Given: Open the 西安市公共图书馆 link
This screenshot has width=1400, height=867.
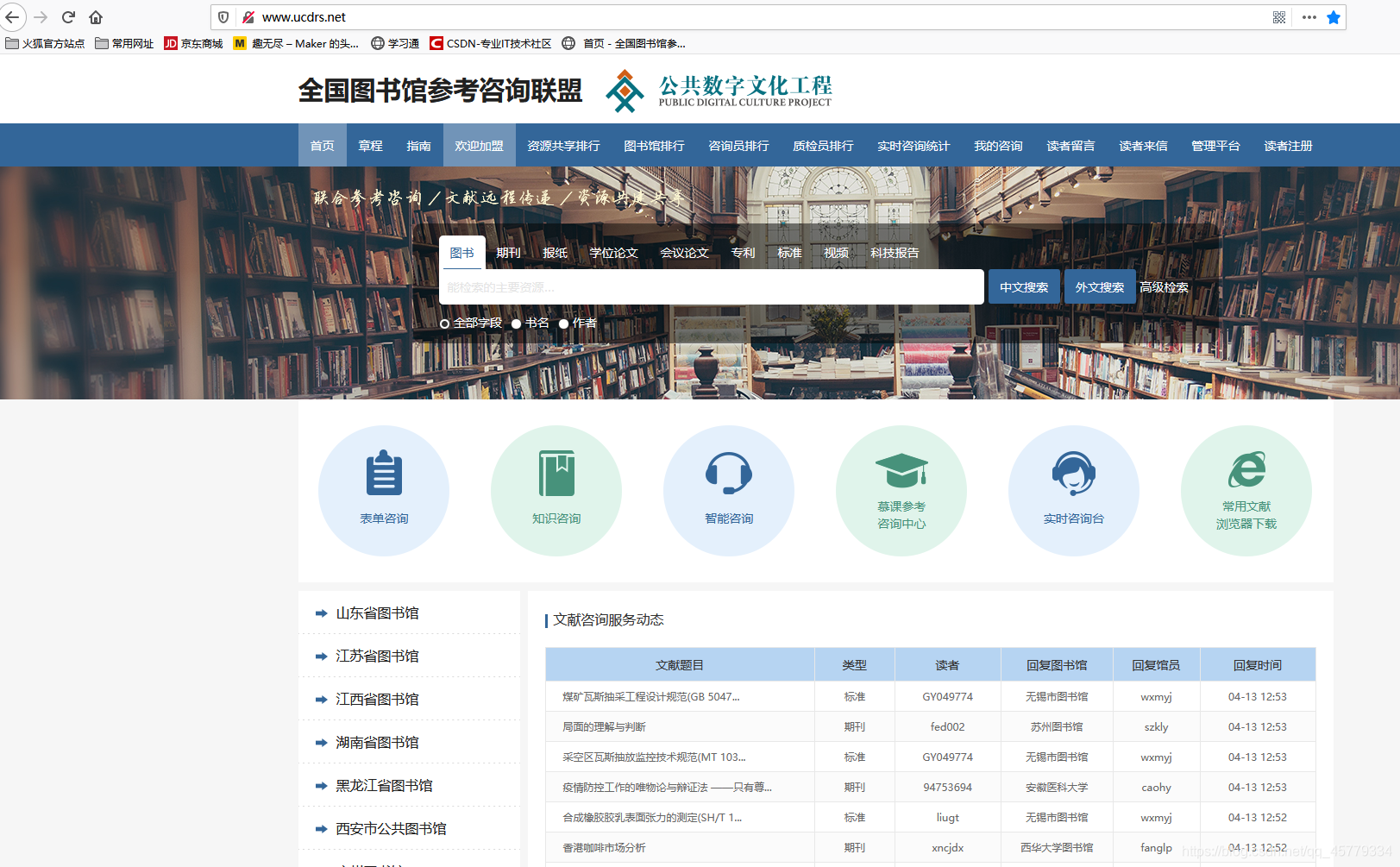Looking at the screenshot, I should tap(391, 829).
